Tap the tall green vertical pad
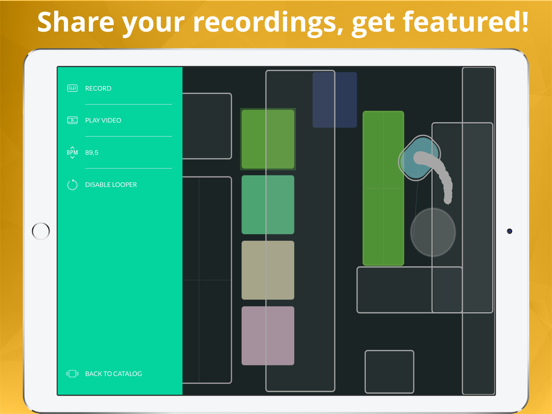The width and height of the screenshot is (552, 414). pyautogui.click(x=383, y=188)
